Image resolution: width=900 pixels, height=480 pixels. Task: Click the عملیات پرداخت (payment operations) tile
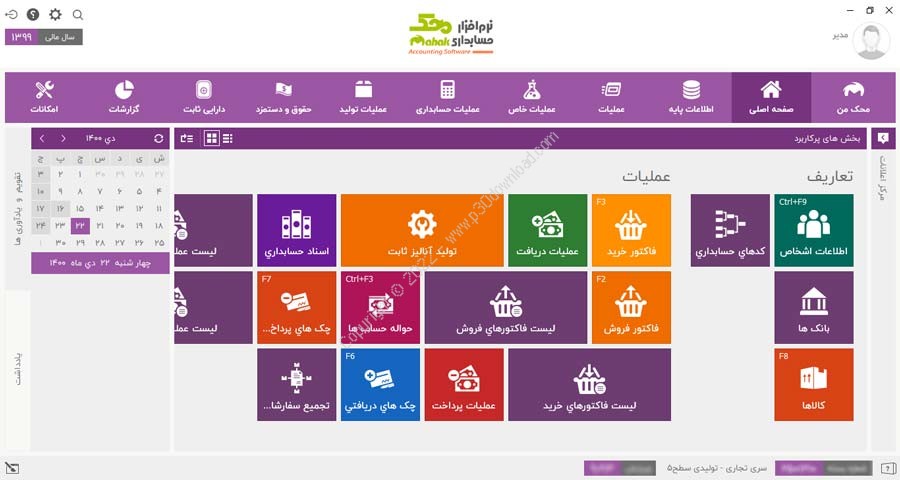(464, 384)
